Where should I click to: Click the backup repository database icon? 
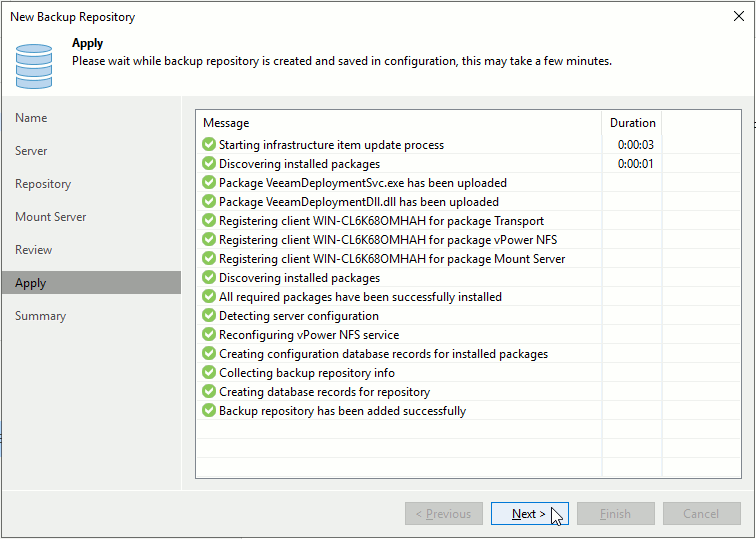pos(33,65)
